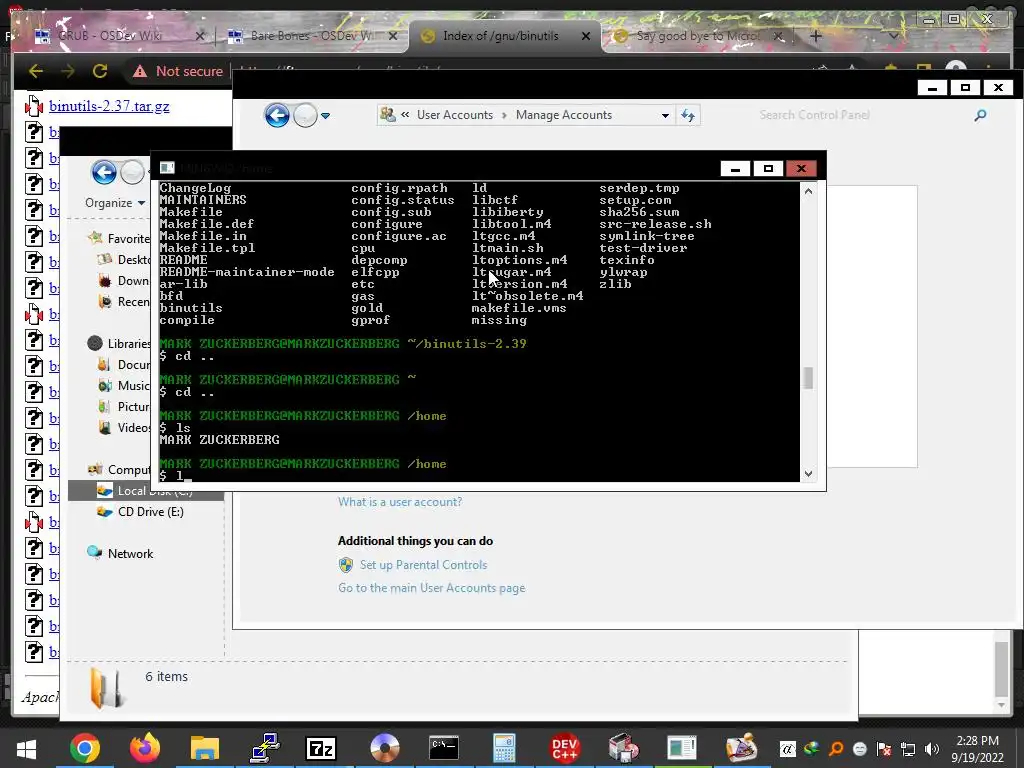Open the Action Center flag icon

[884, 749]
